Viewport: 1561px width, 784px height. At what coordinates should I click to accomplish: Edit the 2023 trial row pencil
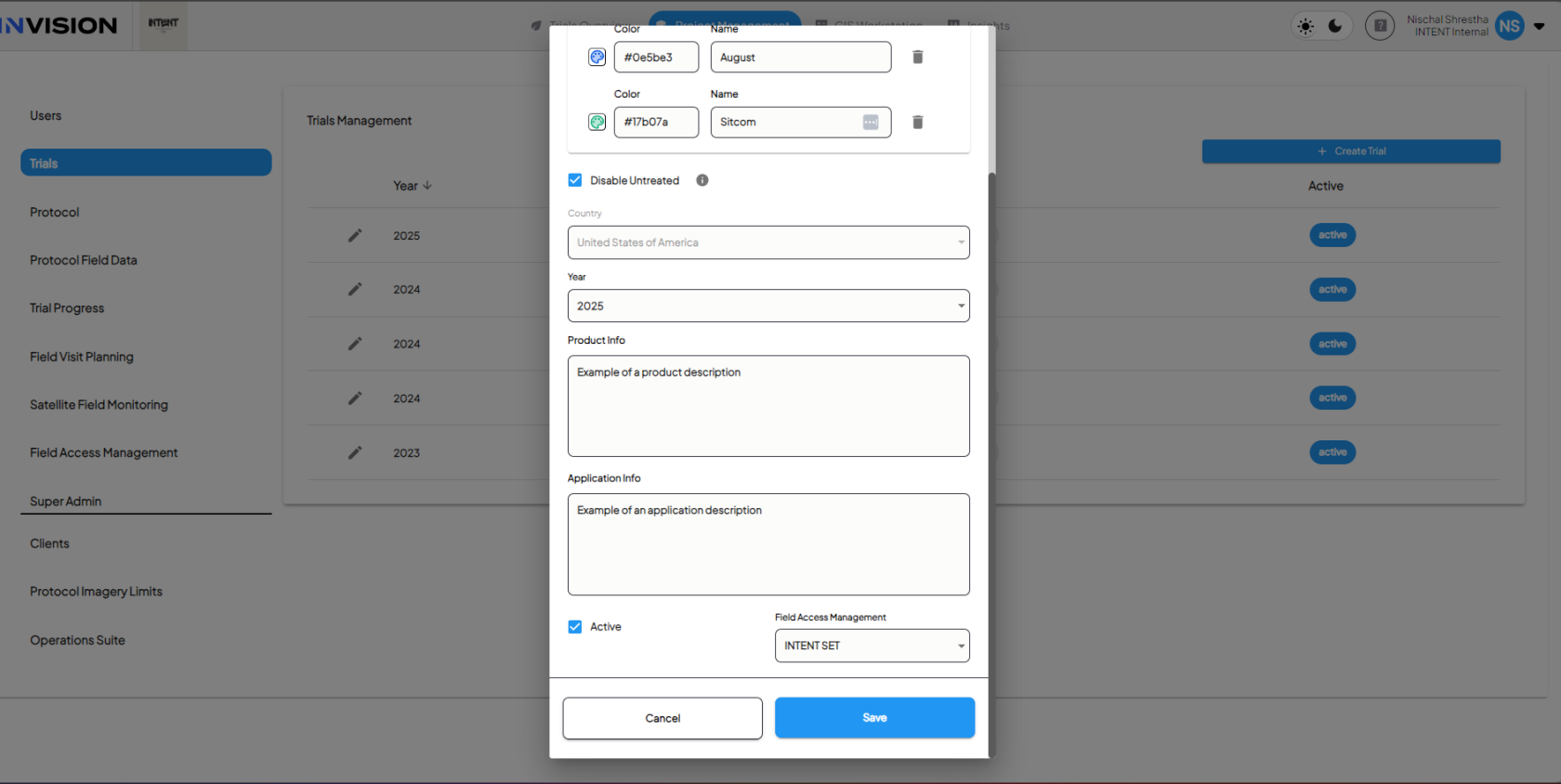tap(355, 452)
